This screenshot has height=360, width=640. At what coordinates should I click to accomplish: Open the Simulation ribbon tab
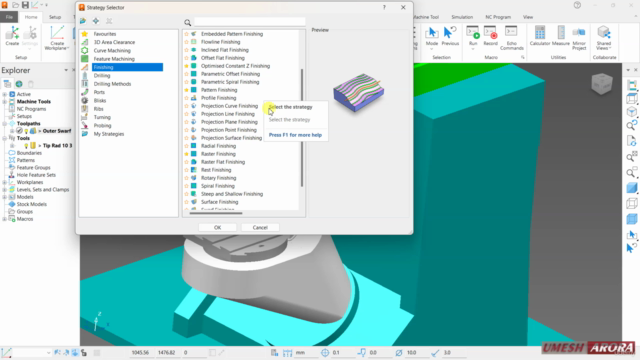point(462,17)
